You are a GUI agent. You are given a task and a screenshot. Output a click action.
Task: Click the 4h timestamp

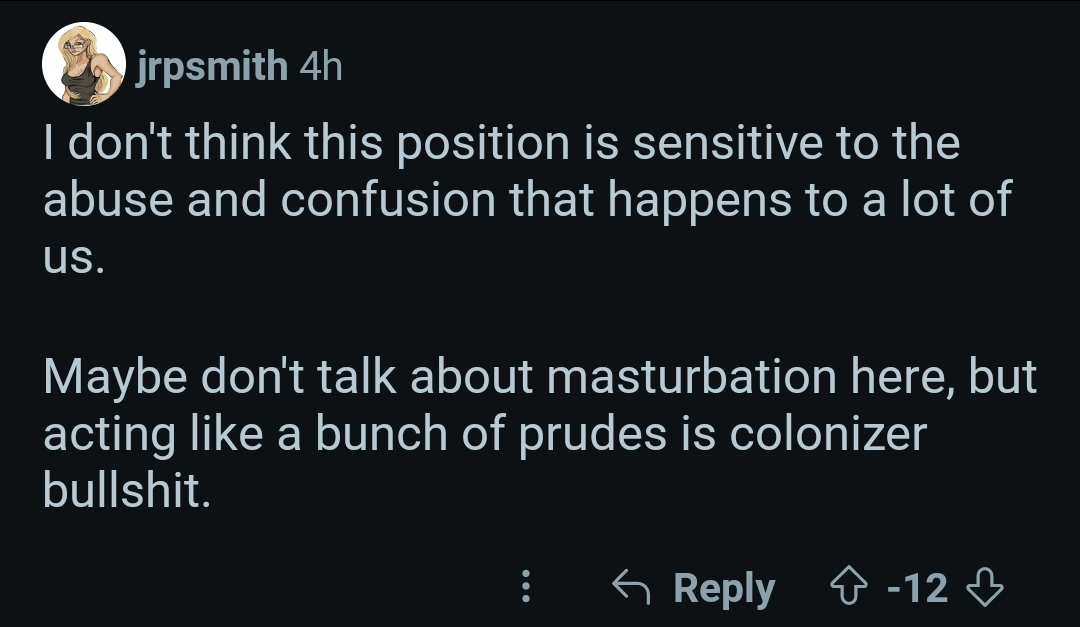(x=320, y=67)
